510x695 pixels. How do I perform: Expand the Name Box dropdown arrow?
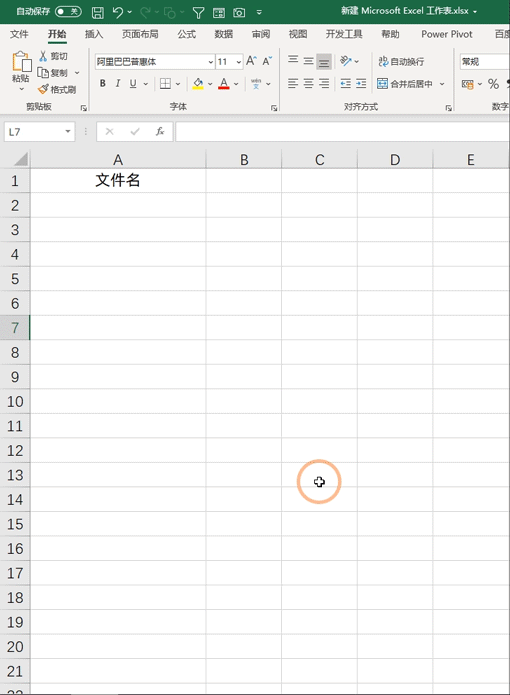pos(68,132)
